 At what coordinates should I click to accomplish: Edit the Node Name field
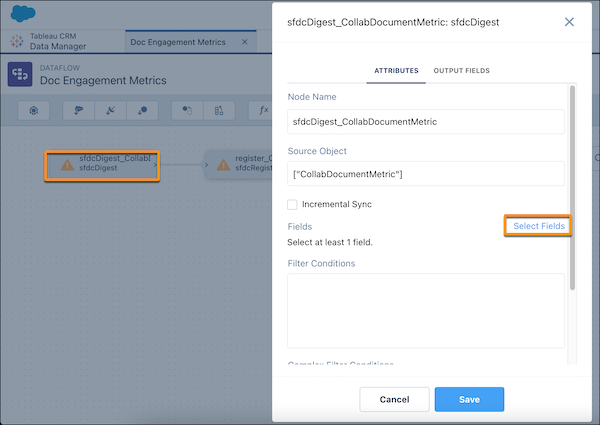(x=426, y=122)
